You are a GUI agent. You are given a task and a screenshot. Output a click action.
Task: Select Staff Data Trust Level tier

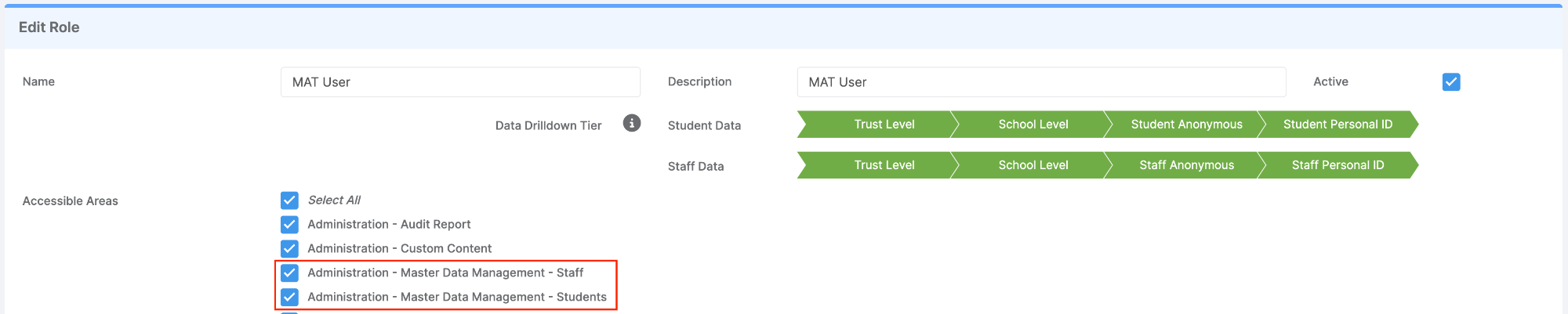tap(884, 165)
